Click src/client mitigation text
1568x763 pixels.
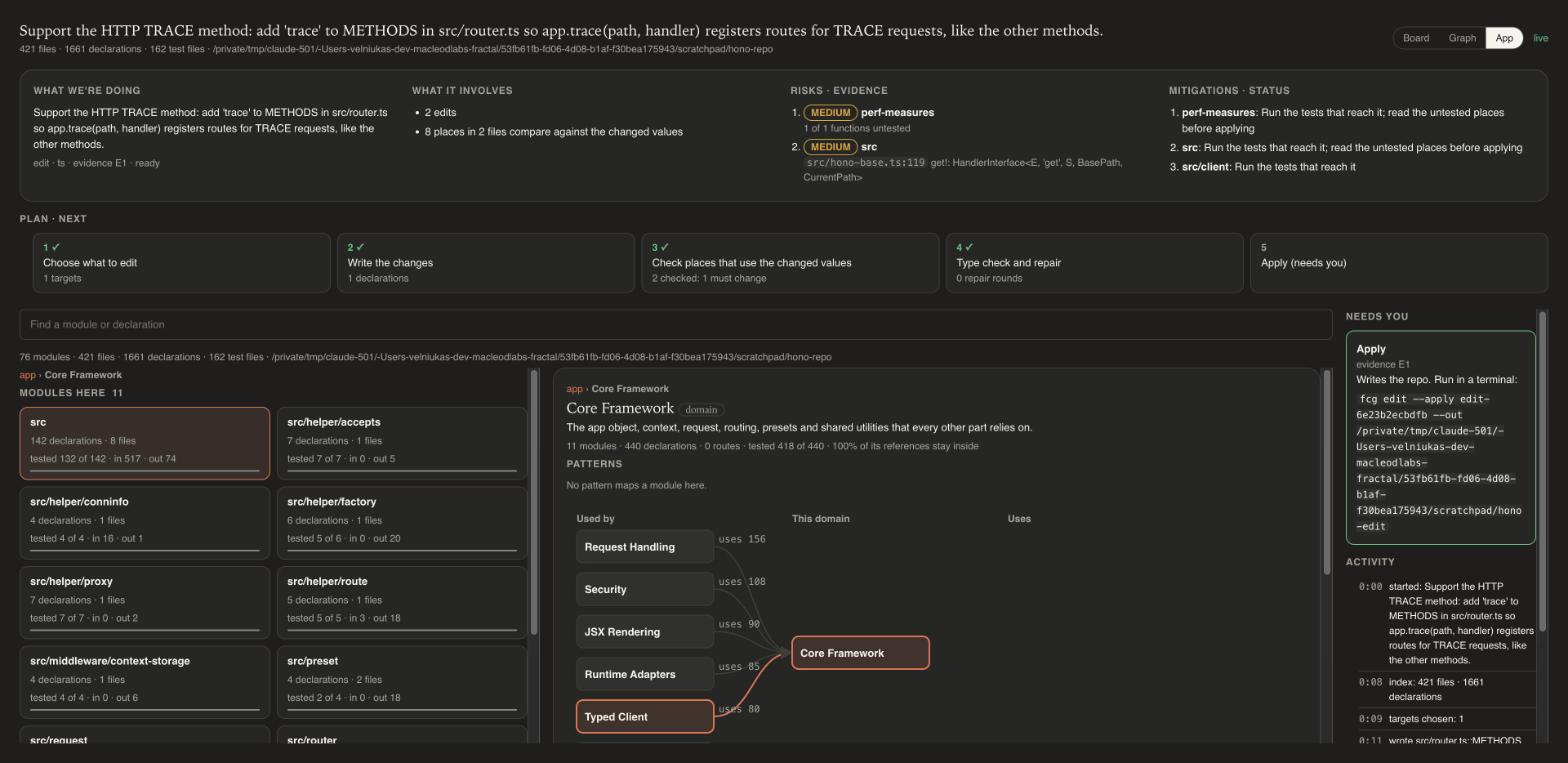pyautogui.click(x=1268, y=167)
